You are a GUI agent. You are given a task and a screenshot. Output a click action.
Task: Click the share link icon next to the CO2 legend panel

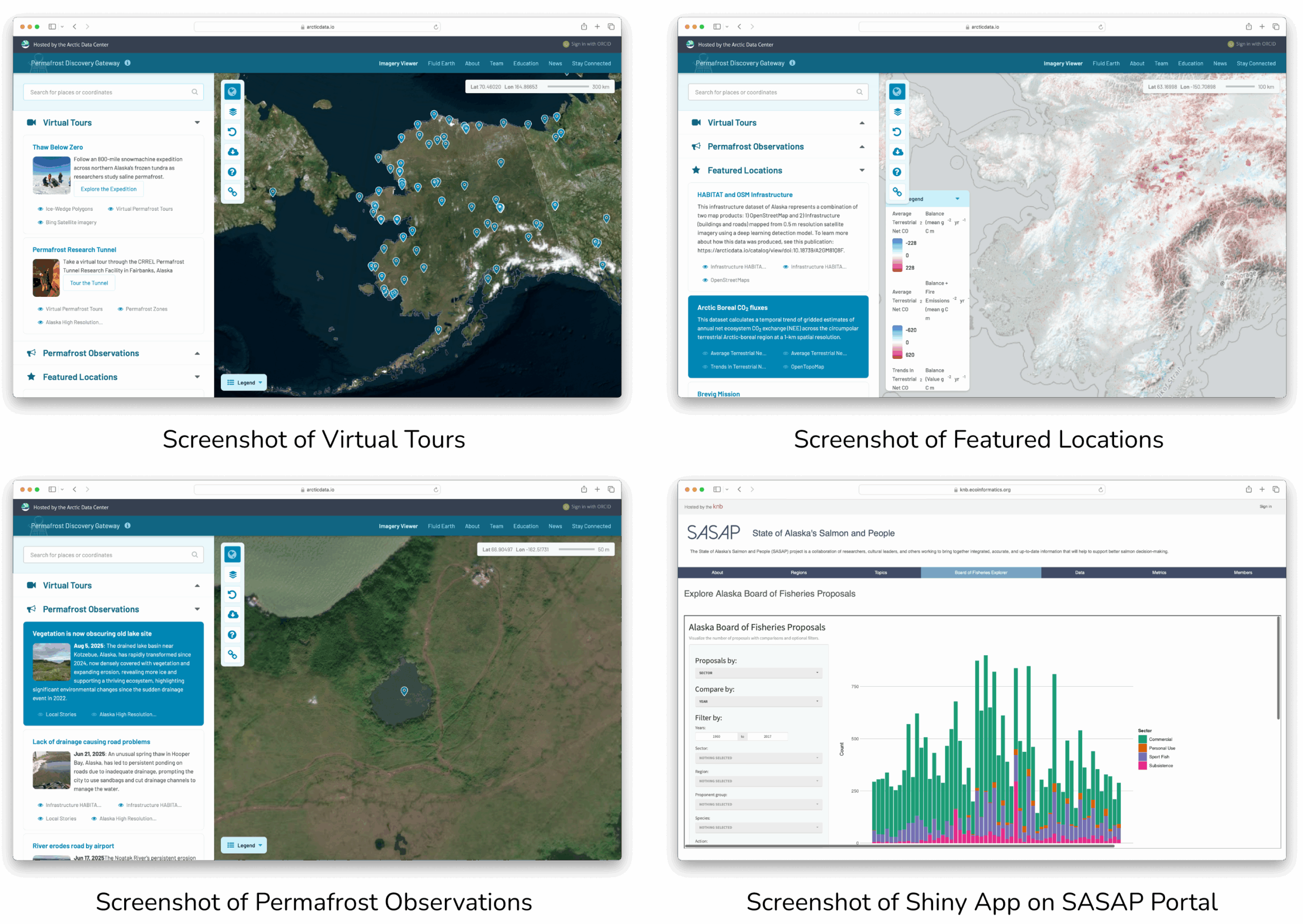tap(897, 192)
